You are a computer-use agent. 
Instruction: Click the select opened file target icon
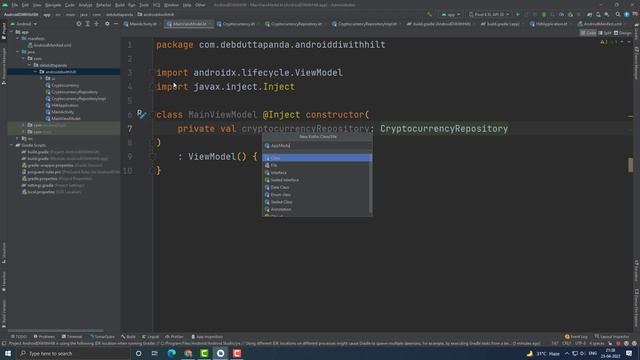(x=79, y=24)
